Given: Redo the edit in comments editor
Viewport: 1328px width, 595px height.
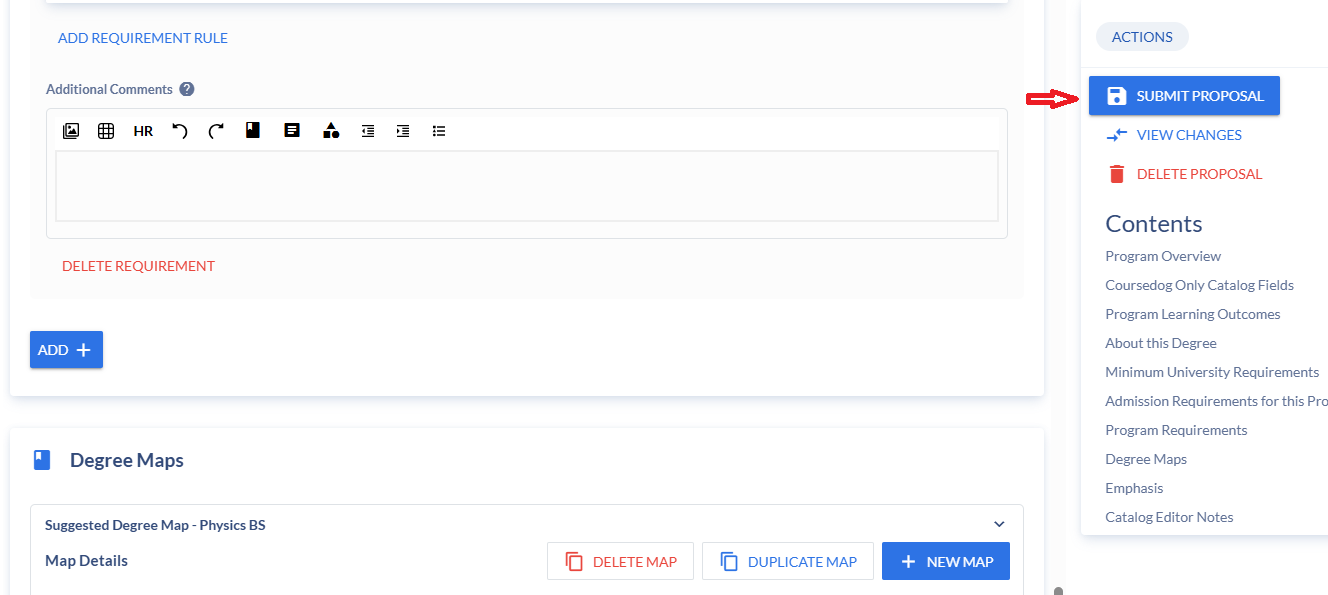Looking at the screenshot, I should [x=216, y=131].
